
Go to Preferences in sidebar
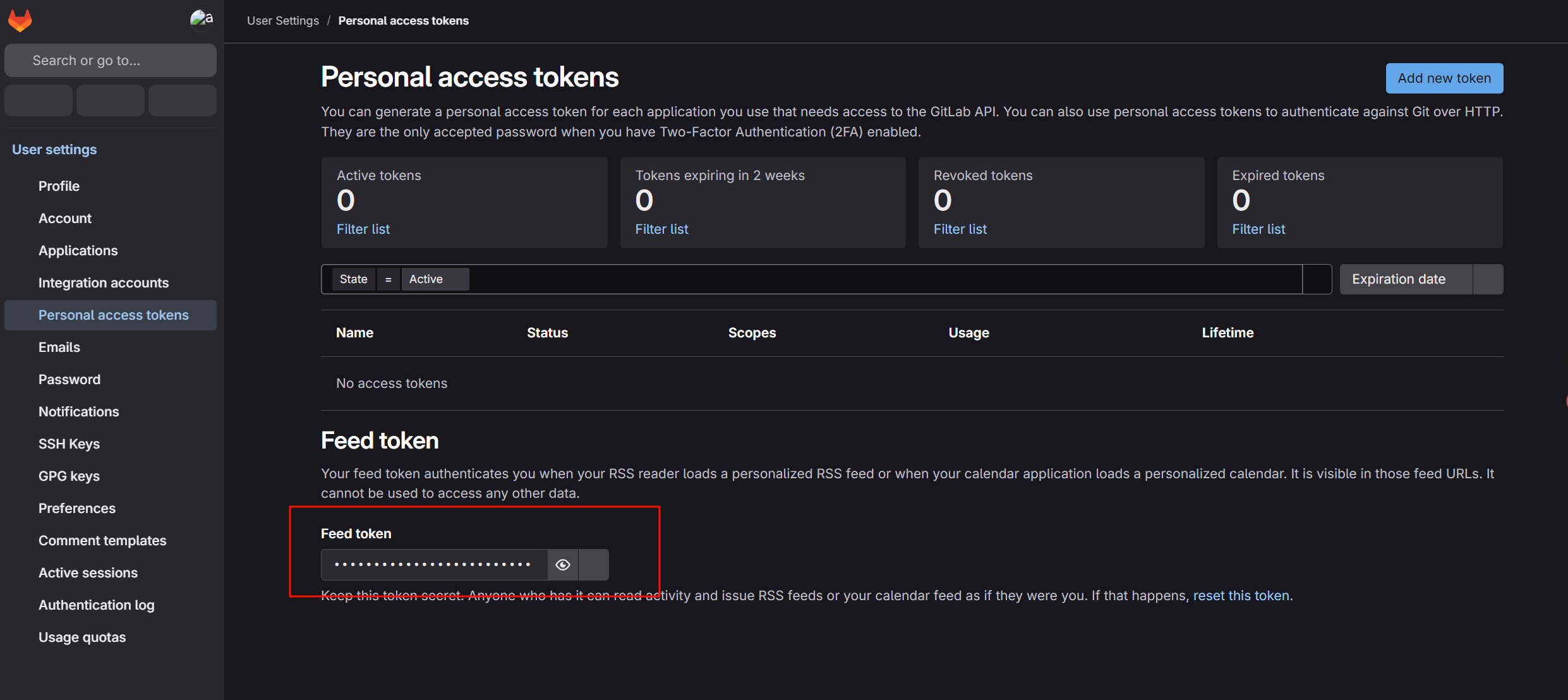click(x=77, y=509)
